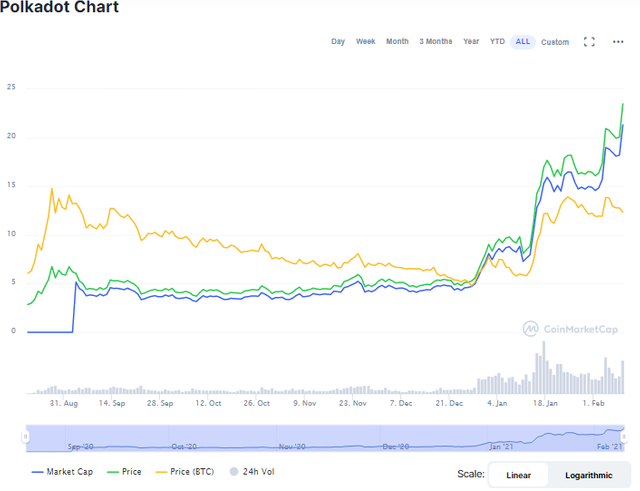Click the 14. Sep axis label
The width and height of the screenshot is (640, 491).
pyautogui.click(x=112, y=403)
